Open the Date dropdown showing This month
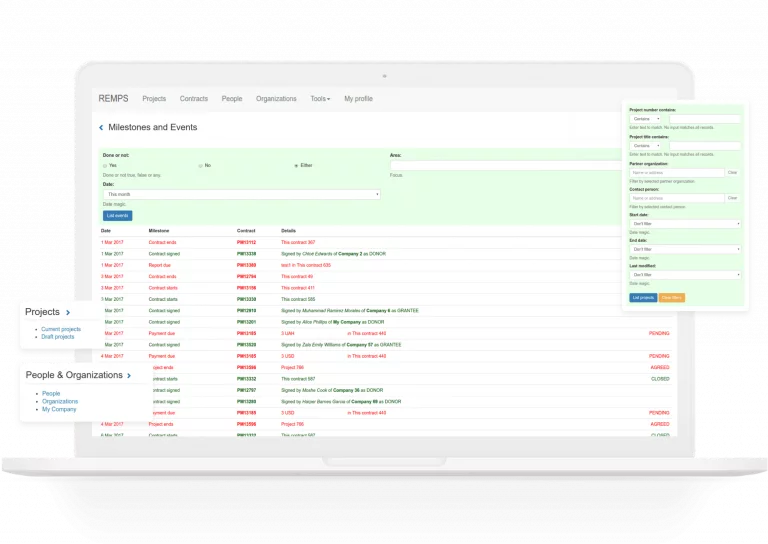The height and width of the screenshot is (544, 768). pyautogui.click(x=241, y=194)
